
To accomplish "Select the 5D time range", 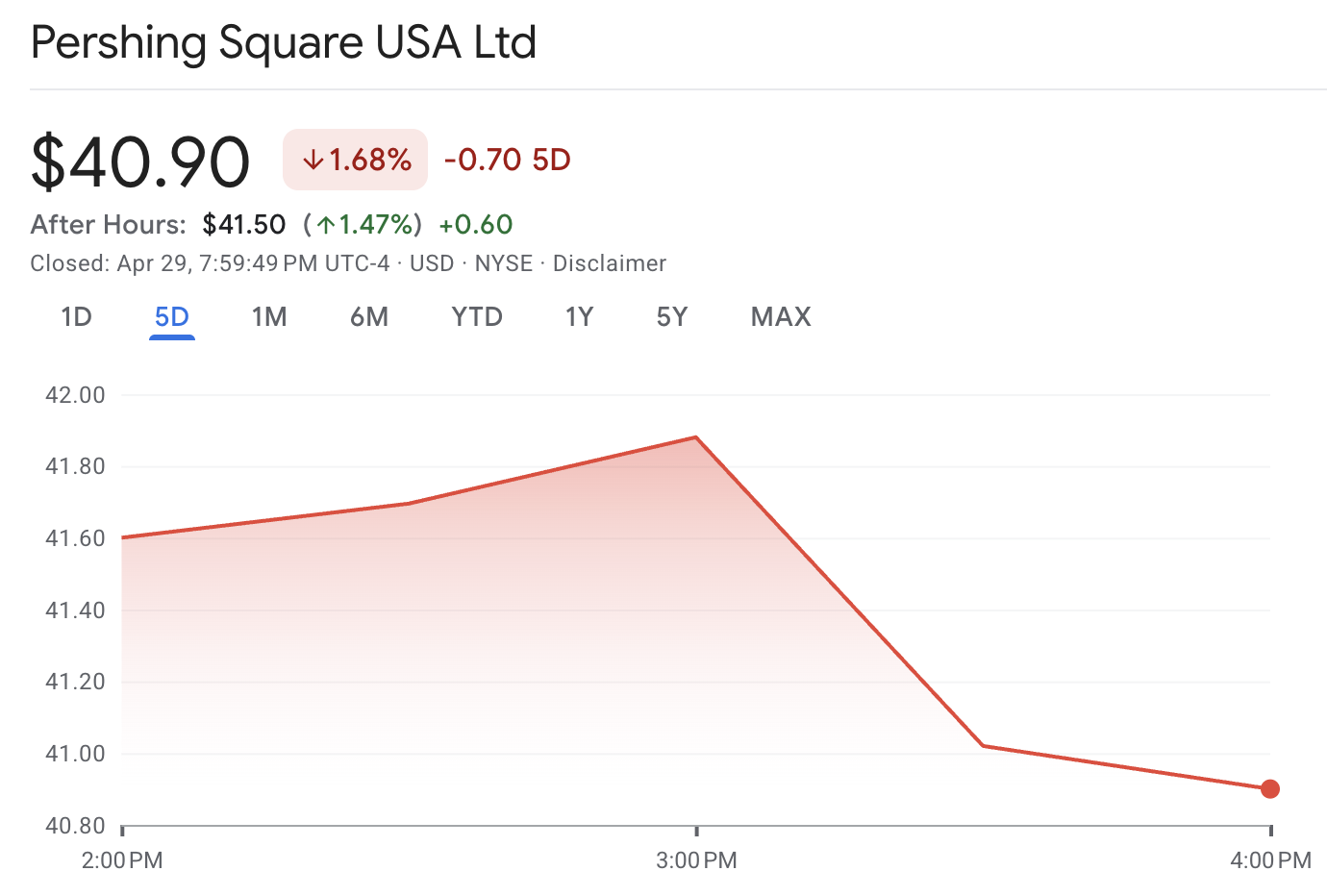I will pos(172,316).
